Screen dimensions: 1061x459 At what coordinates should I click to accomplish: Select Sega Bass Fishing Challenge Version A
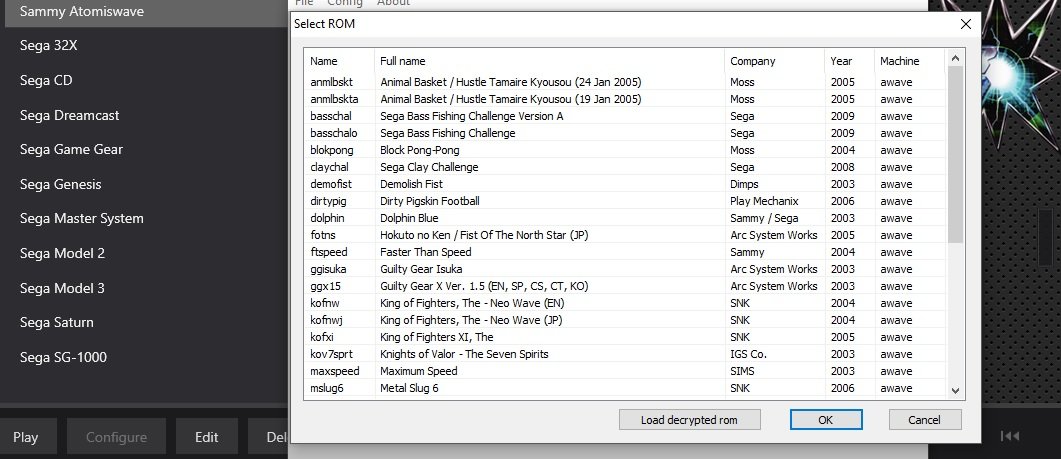coord(625,116)
